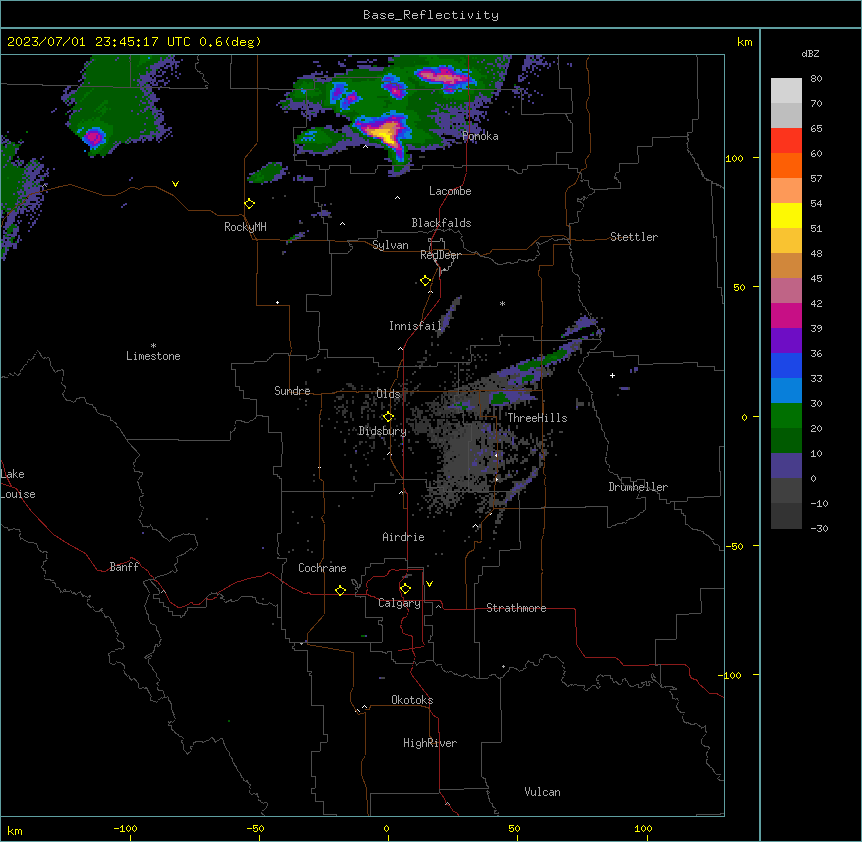
Task: Click the yellow V marker northwest of RockyMH
Action: [x=175, y=184]
